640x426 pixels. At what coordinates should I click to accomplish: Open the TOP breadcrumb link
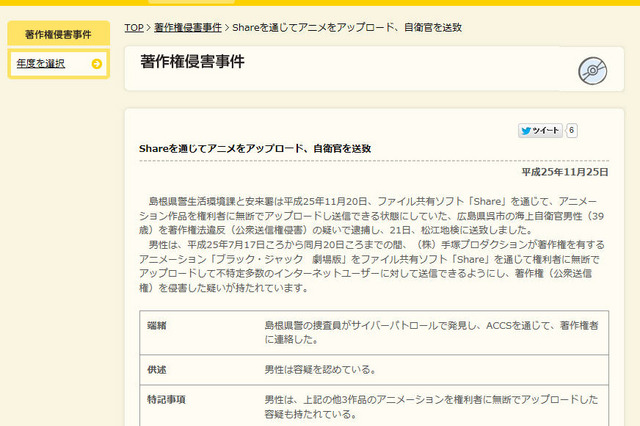134,28
